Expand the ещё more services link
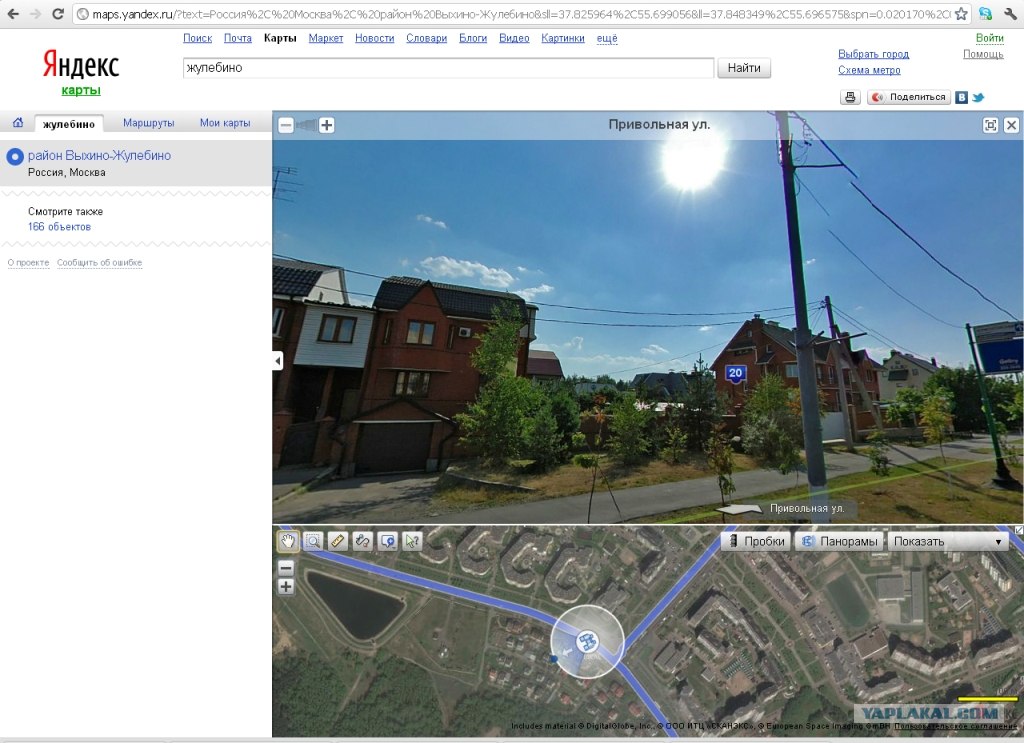This screenshot has height=743, width=1024. coord(607,39)
